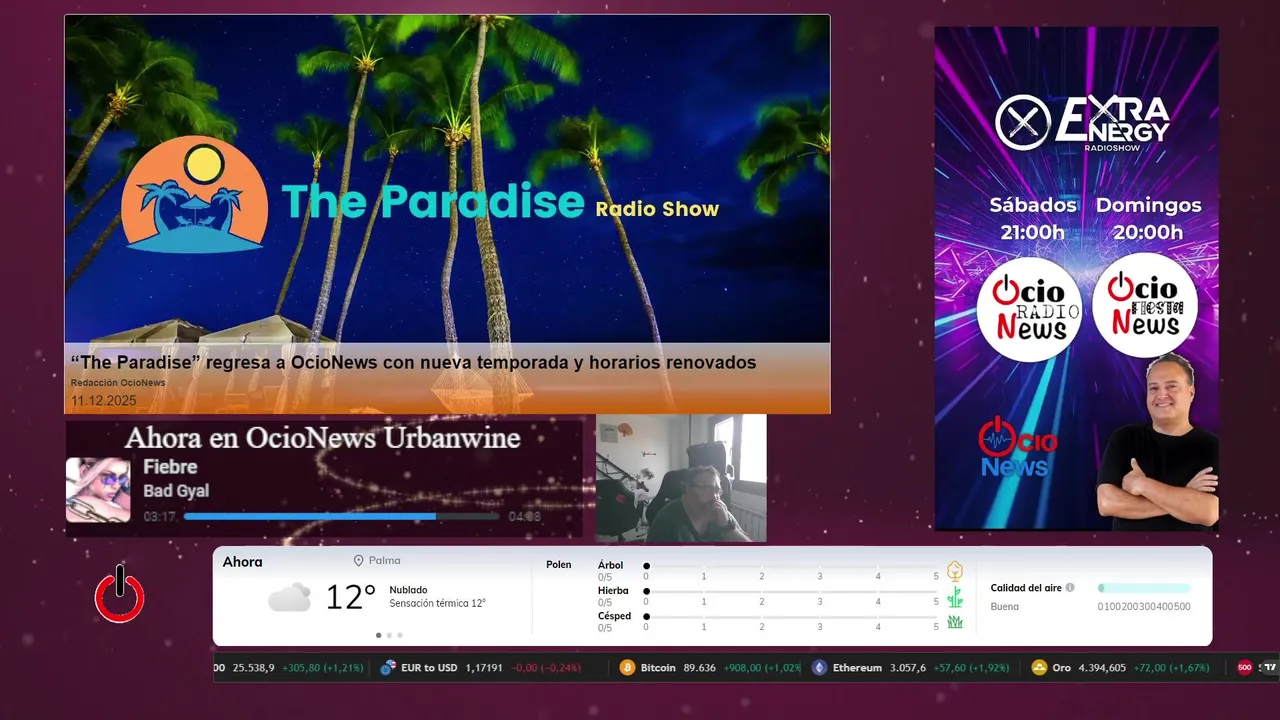Click the Ahora weather heading

click(242, 562)
